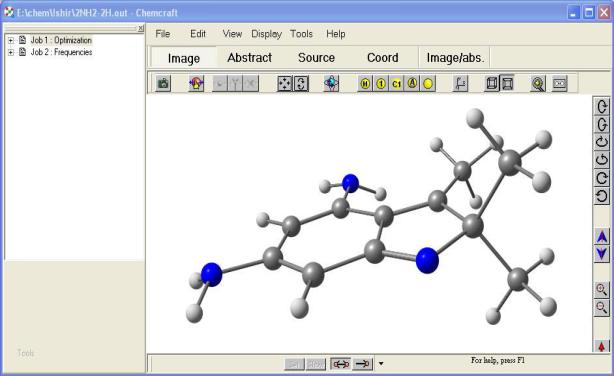Minimize the Chemcraft window
Screen dimensions: 614x376
coord(573,13)
